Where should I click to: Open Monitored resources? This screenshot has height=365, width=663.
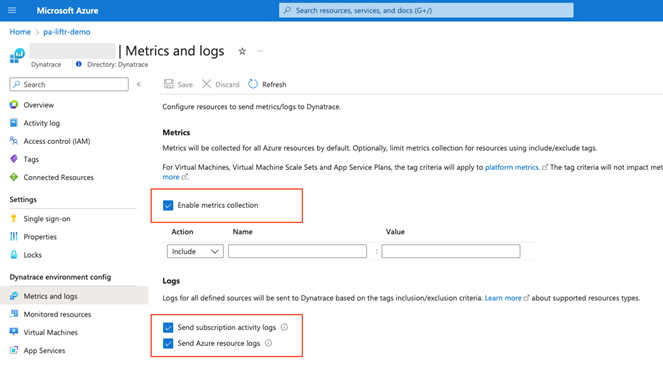click(57, 314)
